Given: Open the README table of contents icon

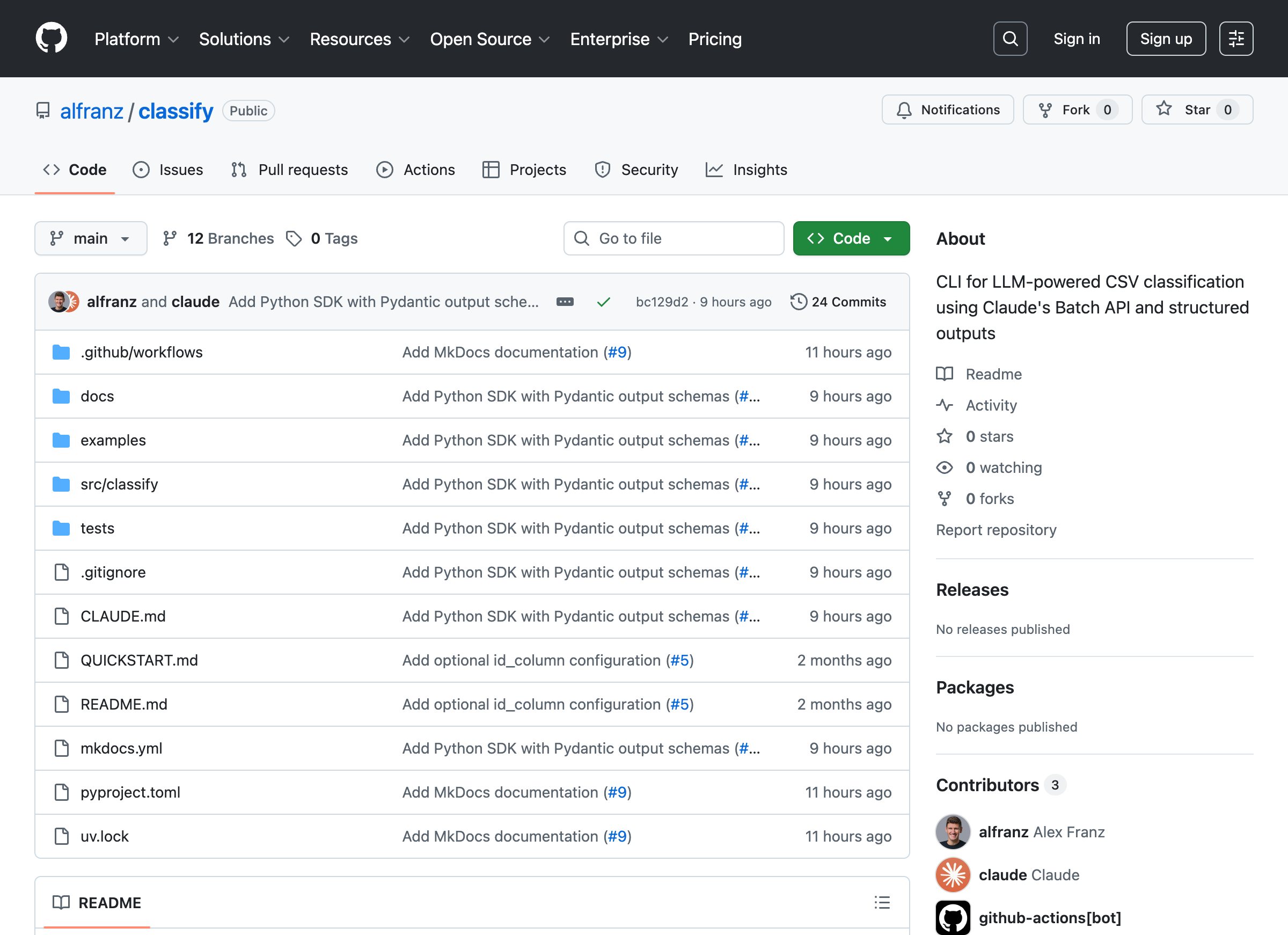Looking at the screenshot, I should [882, 903].
